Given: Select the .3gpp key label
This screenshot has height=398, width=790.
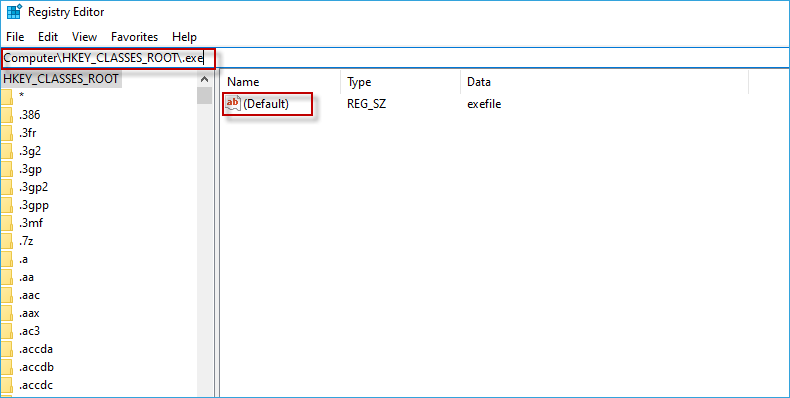Looking at the screenshot, I should coord(33,205).
